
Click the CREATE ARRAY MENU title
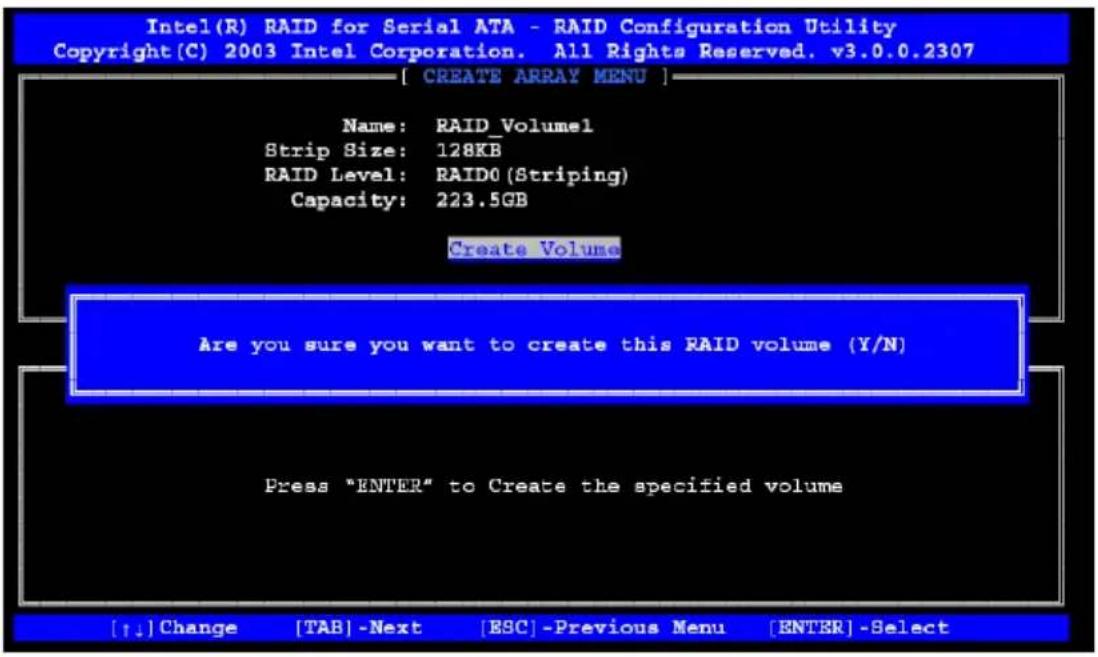click(534, 76)
